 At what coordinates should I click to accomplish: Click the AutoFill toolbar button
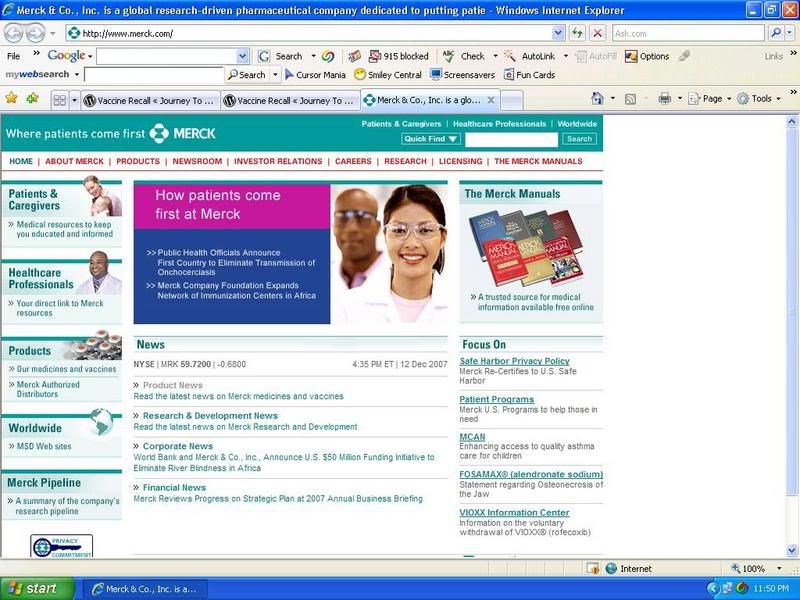point(596,56)
